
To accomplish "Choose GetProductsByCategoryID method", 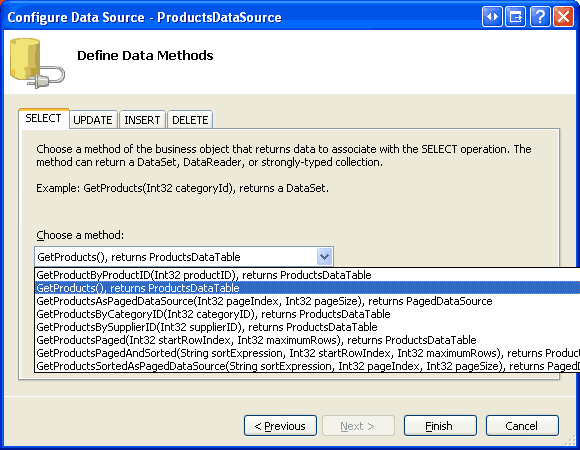I will pos(307,314).
